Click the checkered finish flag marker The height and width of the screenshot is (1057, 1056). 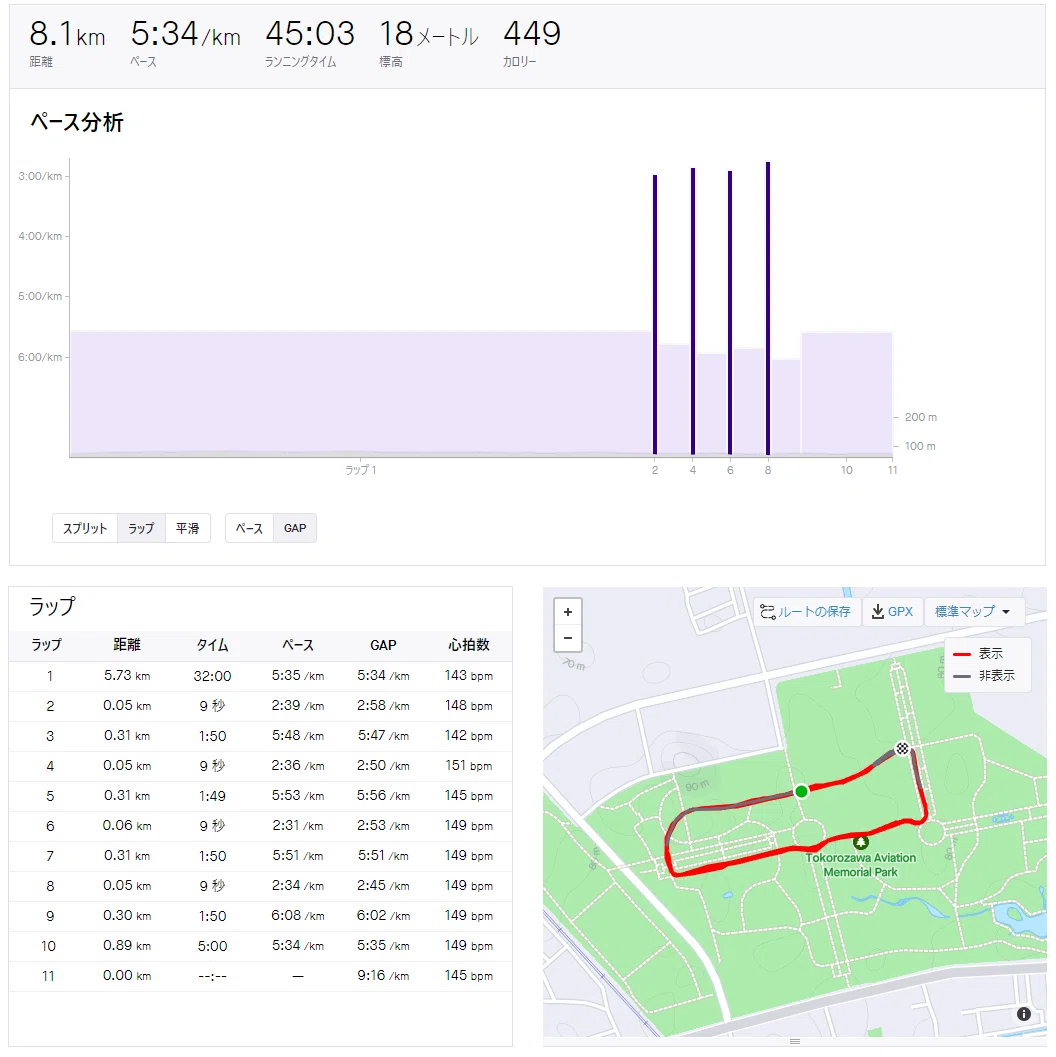click(902, 748)
